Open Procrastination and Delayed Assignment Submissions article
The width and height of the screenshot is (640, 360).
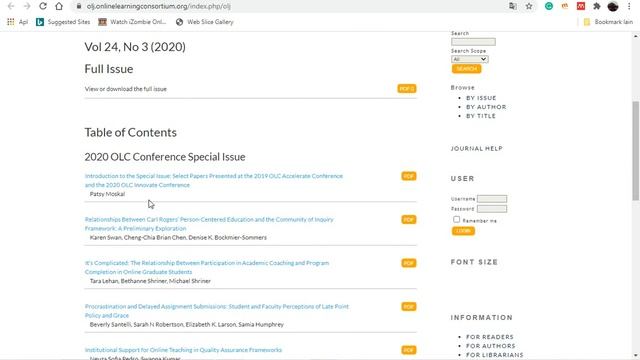tap(217, 311)
